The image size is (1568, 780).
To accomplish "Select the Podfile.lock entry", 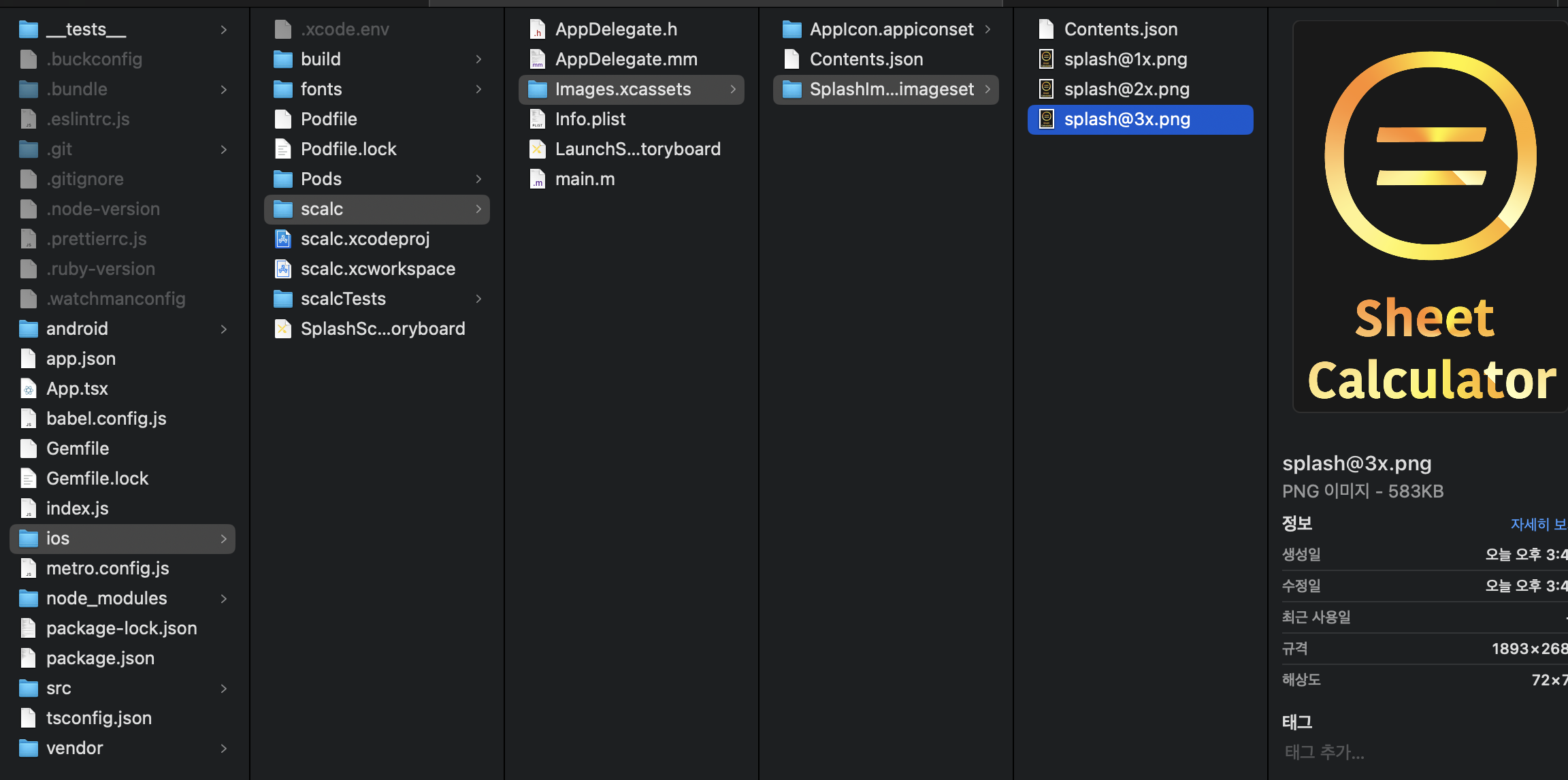I will 348,149.
